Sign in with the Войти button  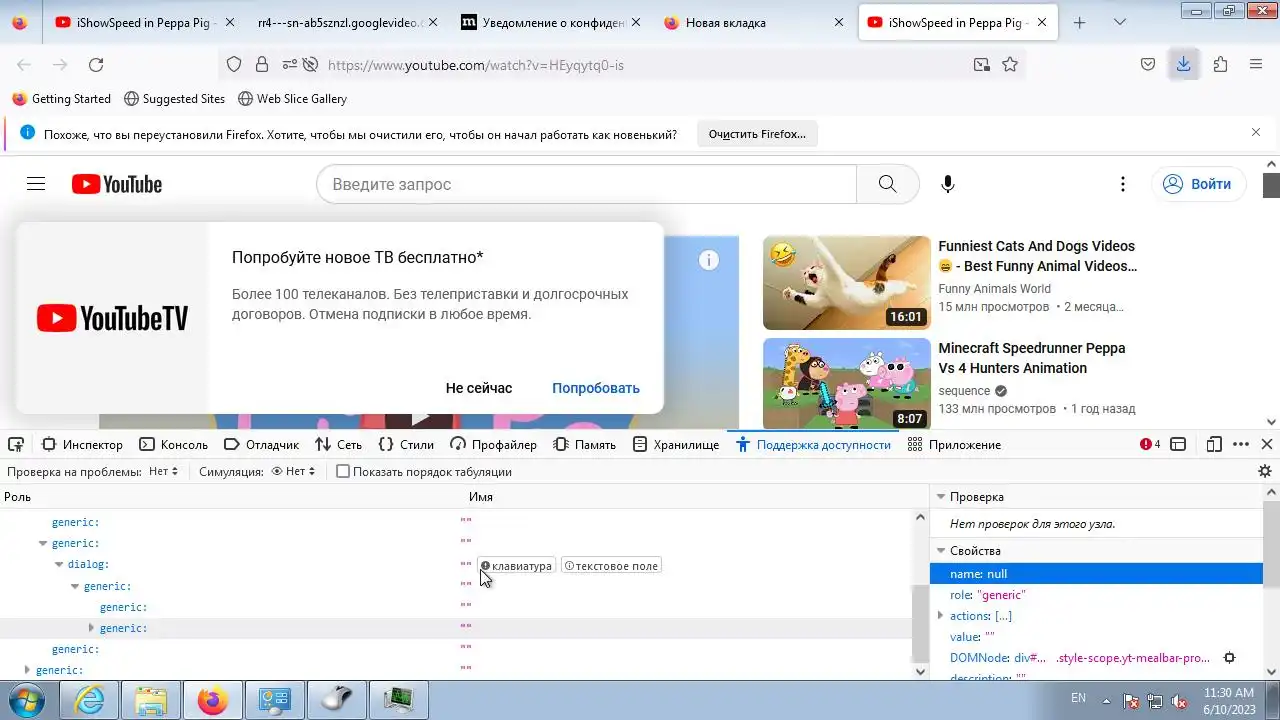(1198, 184)
